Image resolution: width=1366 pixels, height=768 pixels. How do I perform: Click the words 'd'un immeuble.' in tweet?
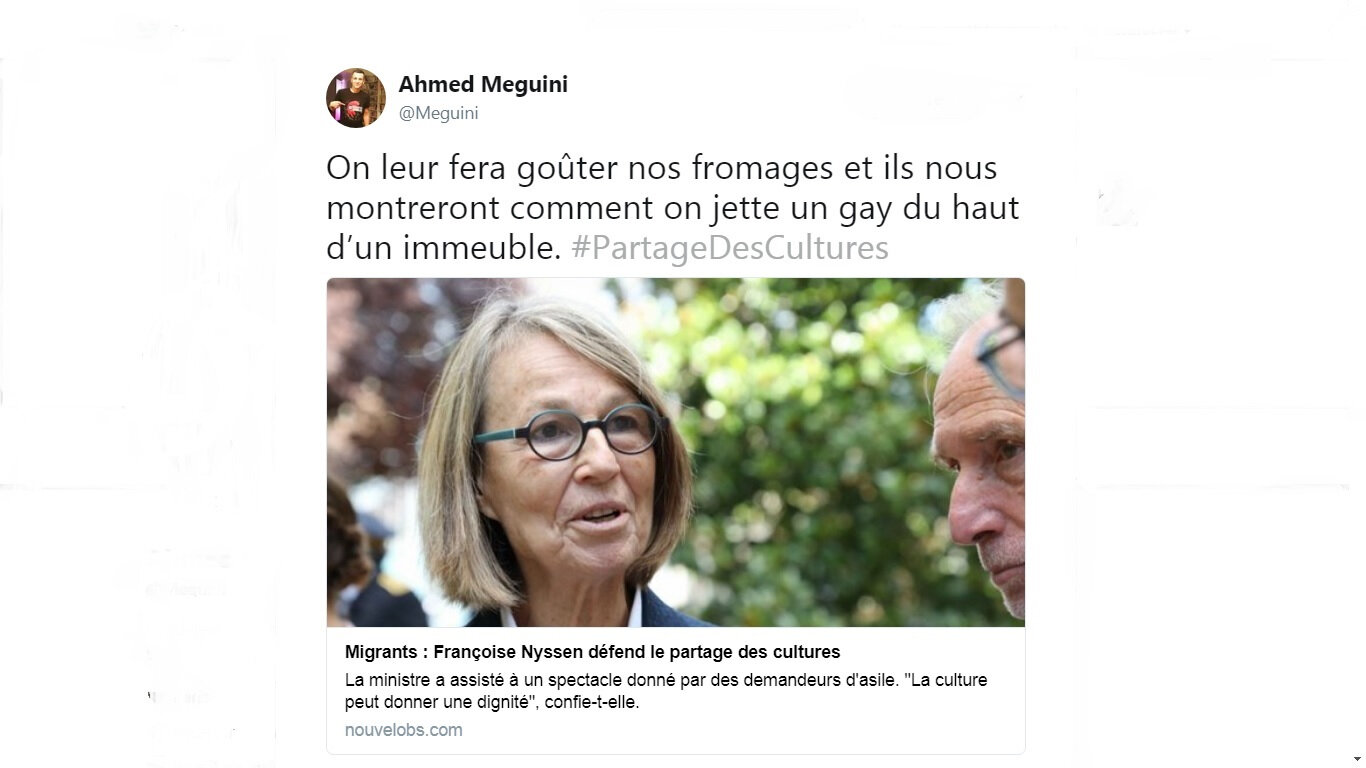pos(444,247)
